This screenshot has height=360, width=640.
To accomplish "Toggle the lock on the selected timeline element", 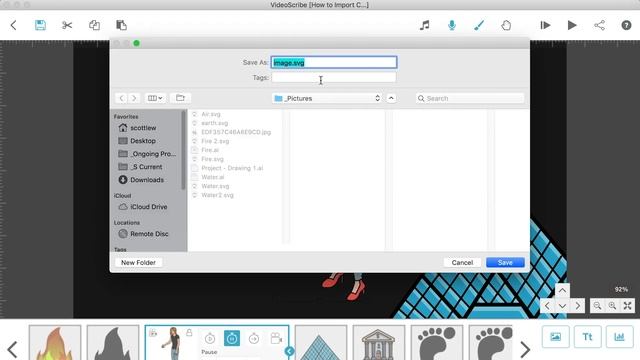I will 189,333.
